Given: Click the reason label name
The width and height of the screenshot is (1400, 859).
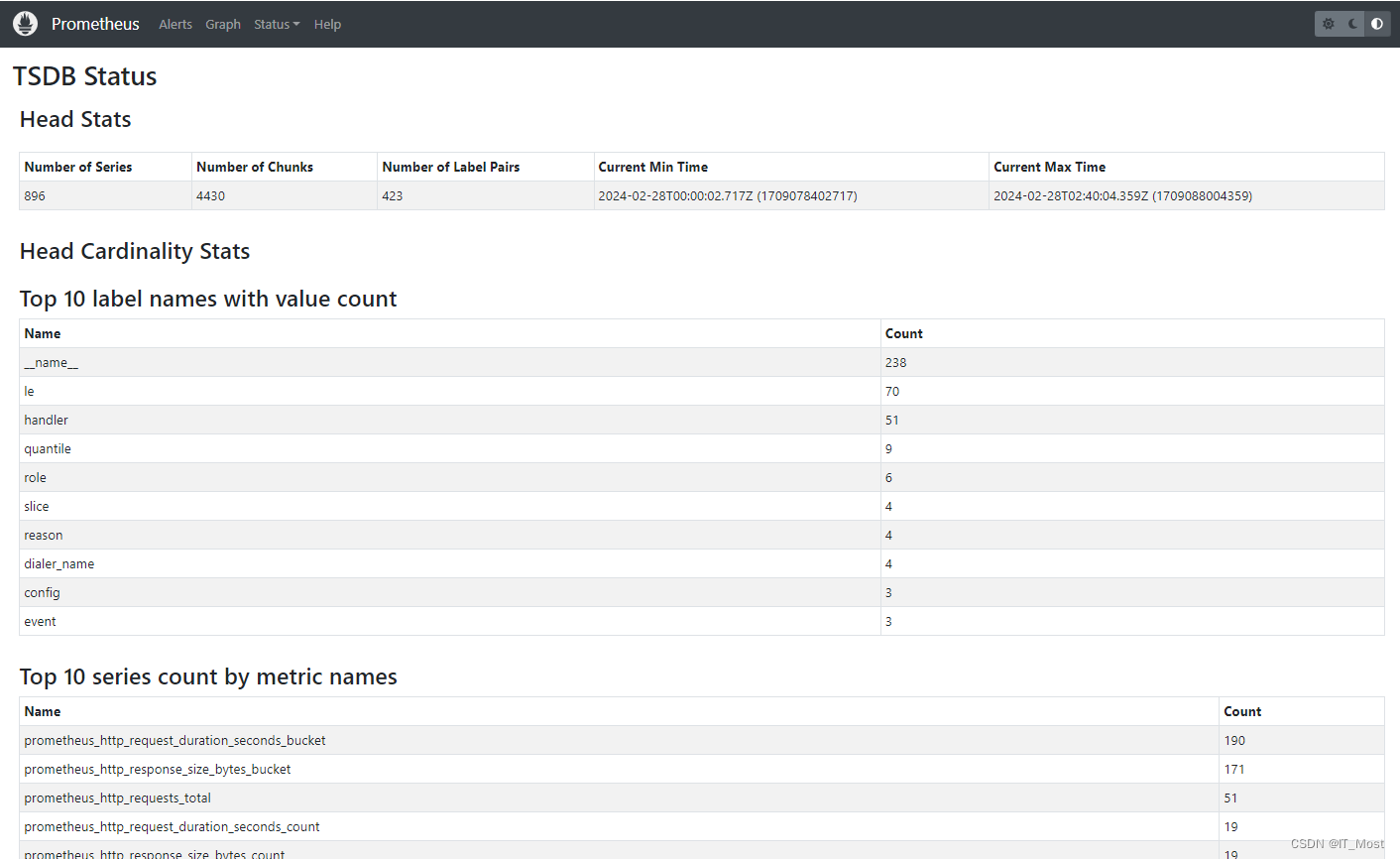Looking at the screenshot, I should [x=44, y=535].
